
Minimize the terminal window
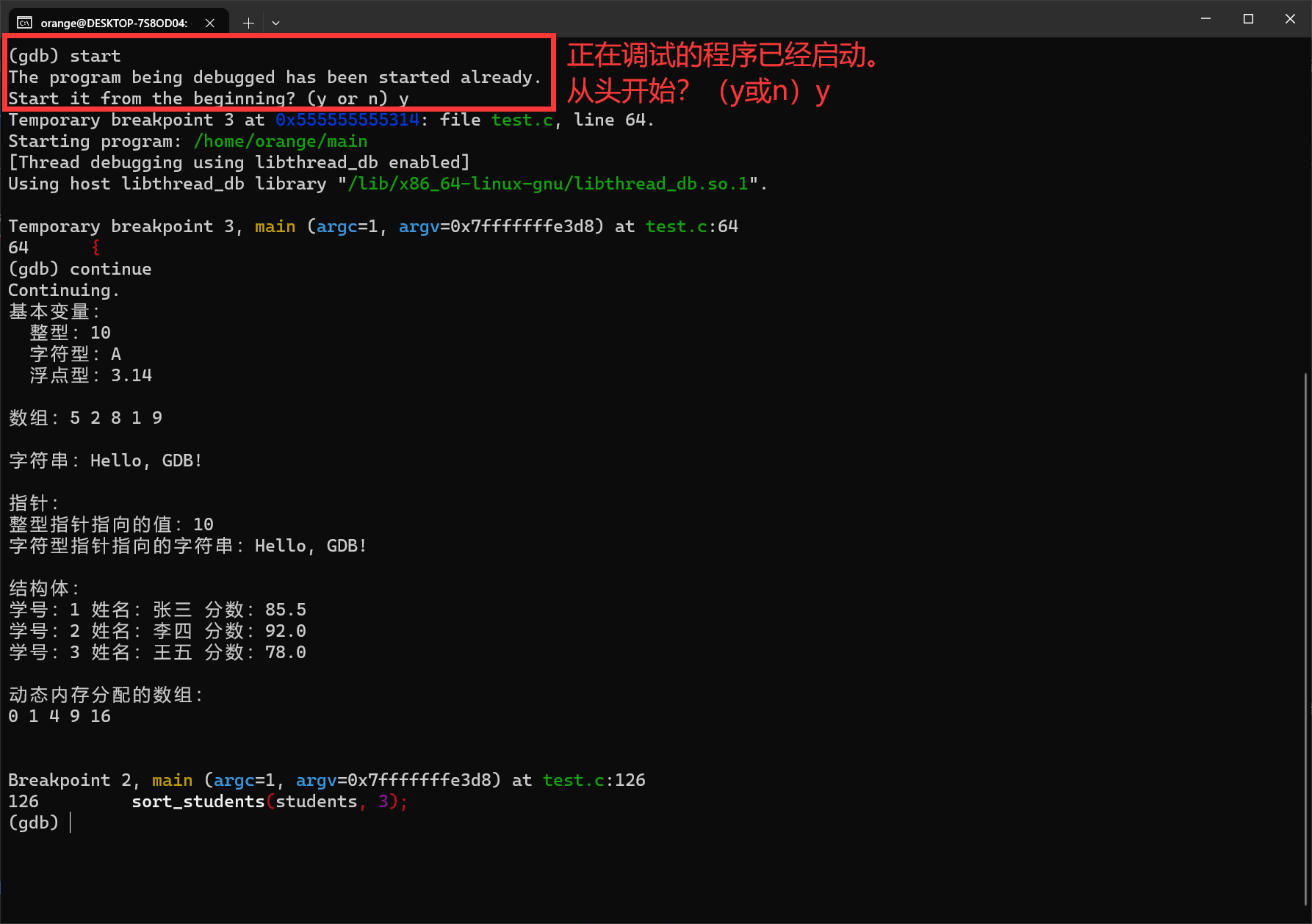tap(1205, 18)
